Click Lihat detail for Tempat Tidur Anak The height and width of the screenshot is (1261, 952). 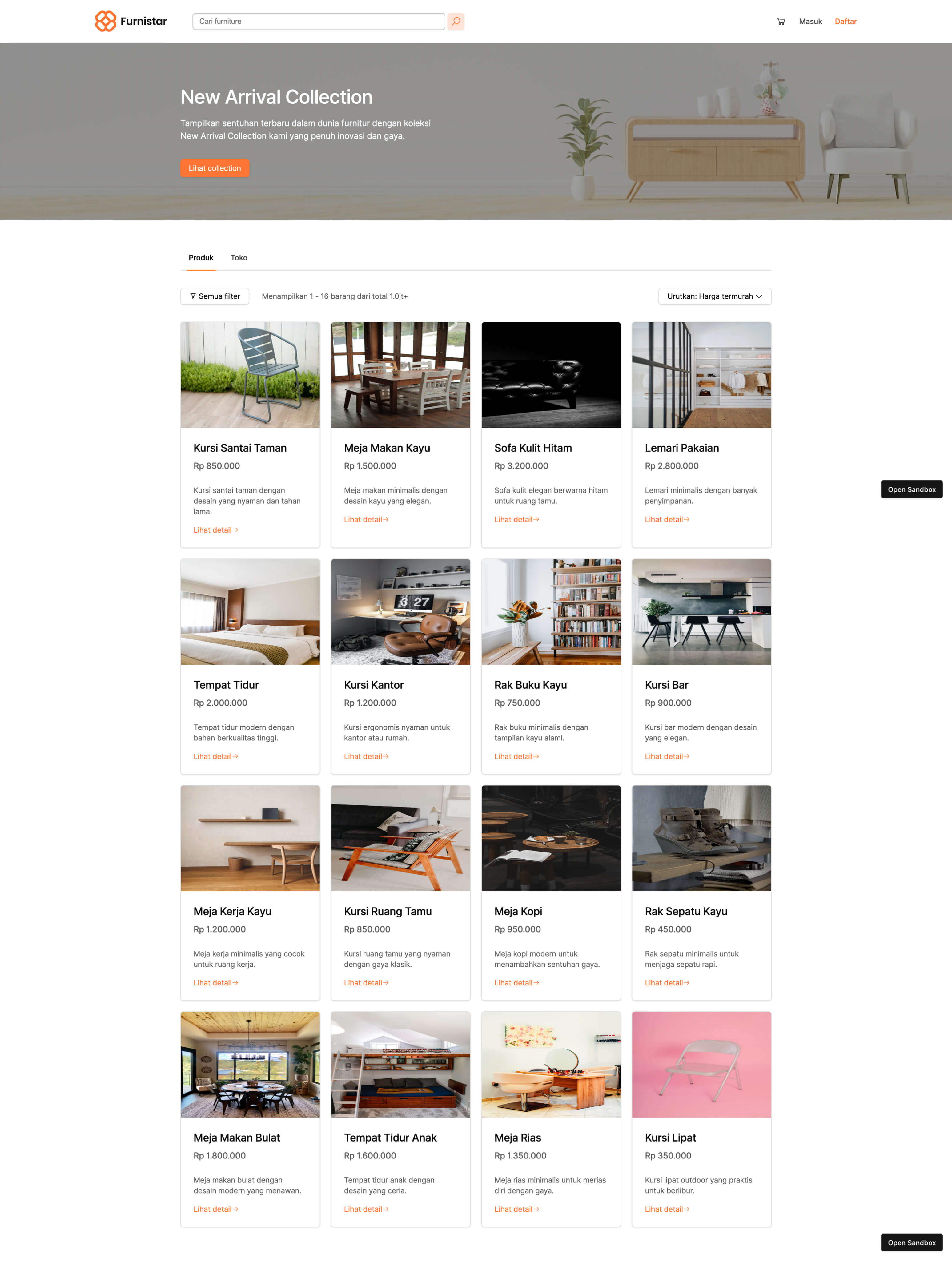coord(367,1209)
